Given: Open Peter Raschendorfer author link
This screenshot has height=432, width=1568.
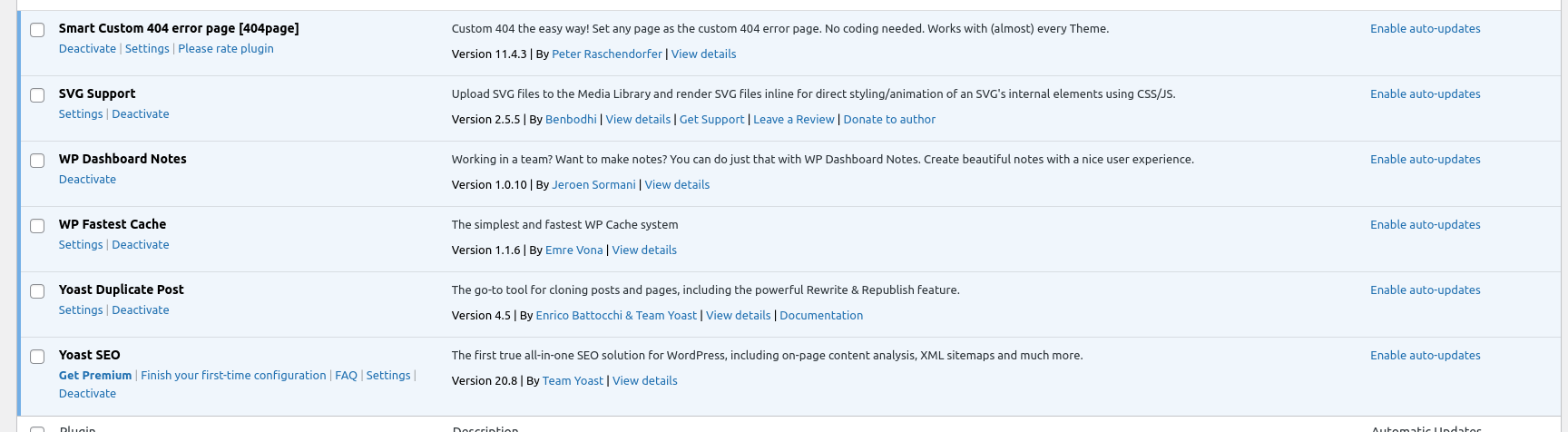Looking at the screenshot, I should point(606,54).
